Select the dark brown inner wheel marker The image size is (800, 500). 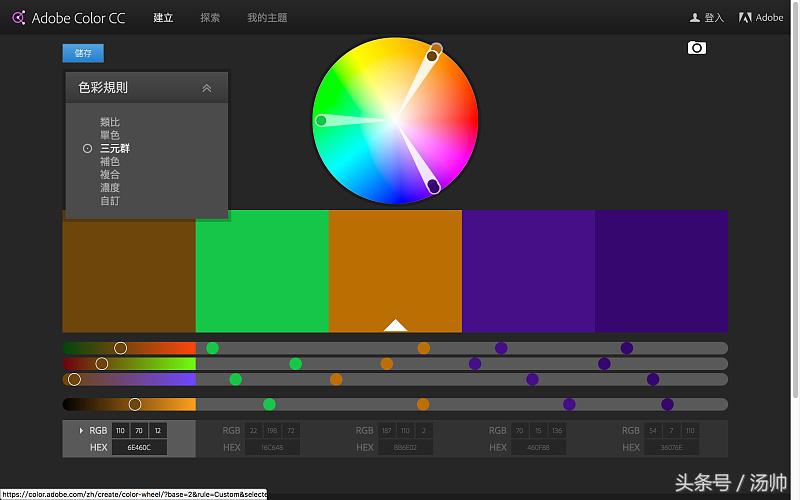432,56
